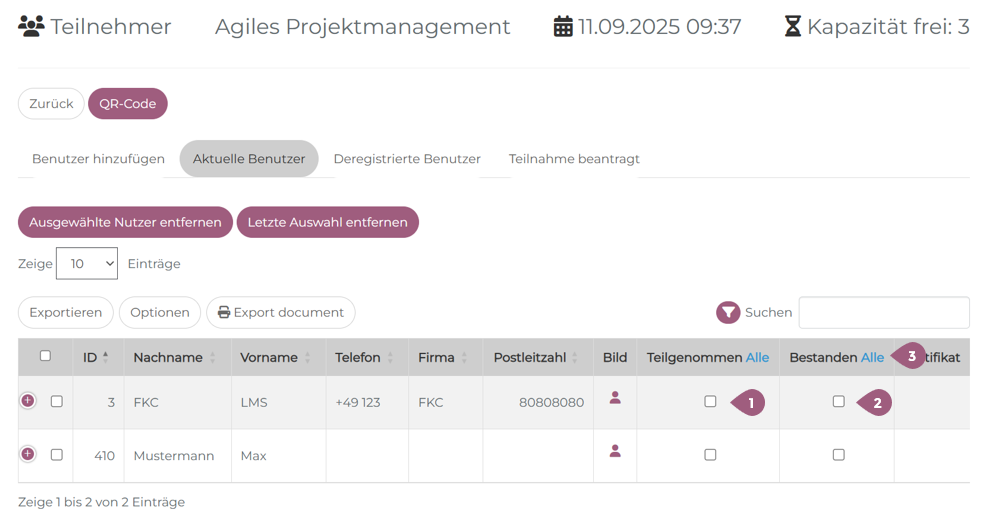The height and width of the screenshot is (518, 981).
Task: Click the ID column sort arrows
Action: 106,357
